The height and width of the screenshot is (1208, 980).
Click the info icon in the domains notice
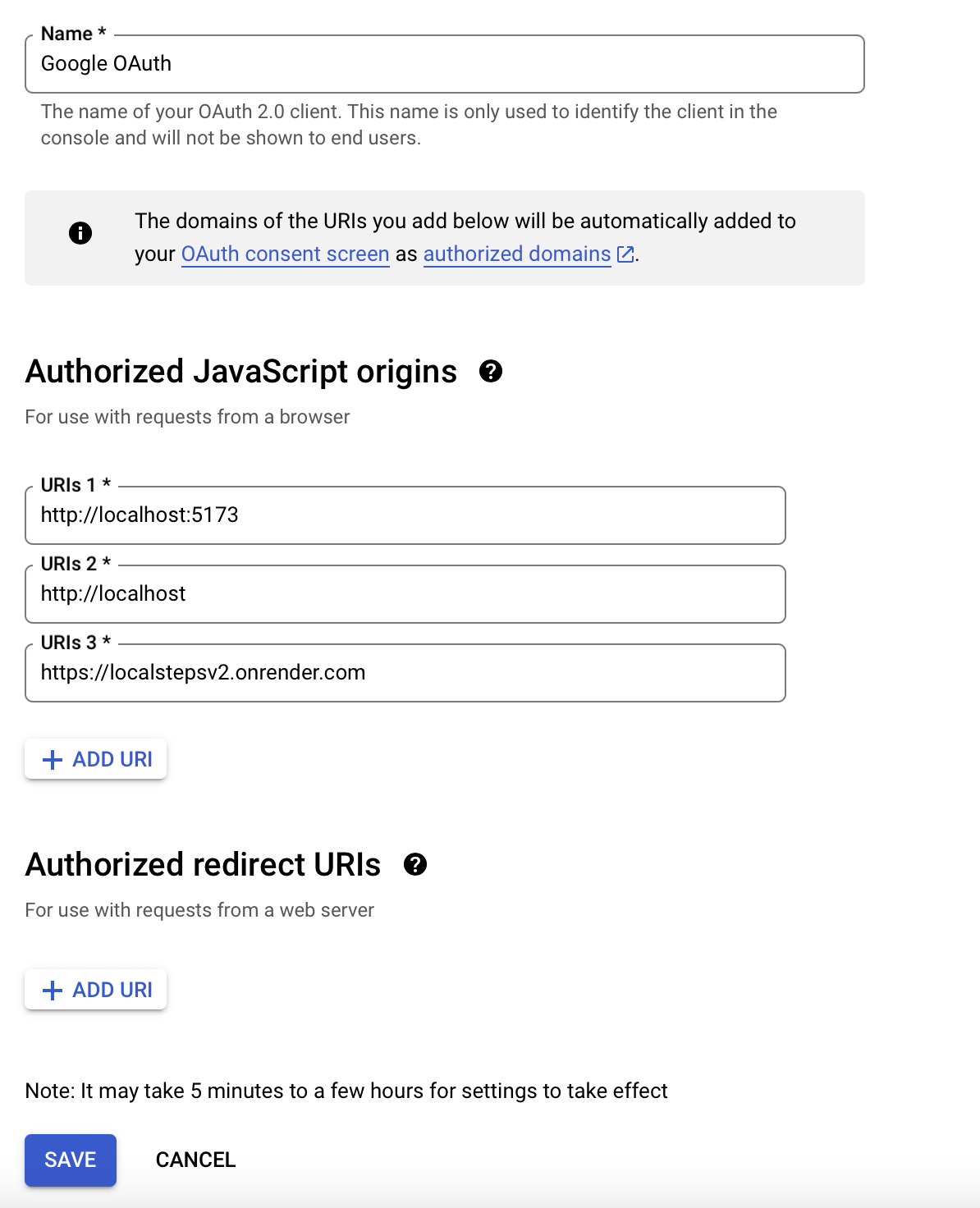[x=80, y=234]
